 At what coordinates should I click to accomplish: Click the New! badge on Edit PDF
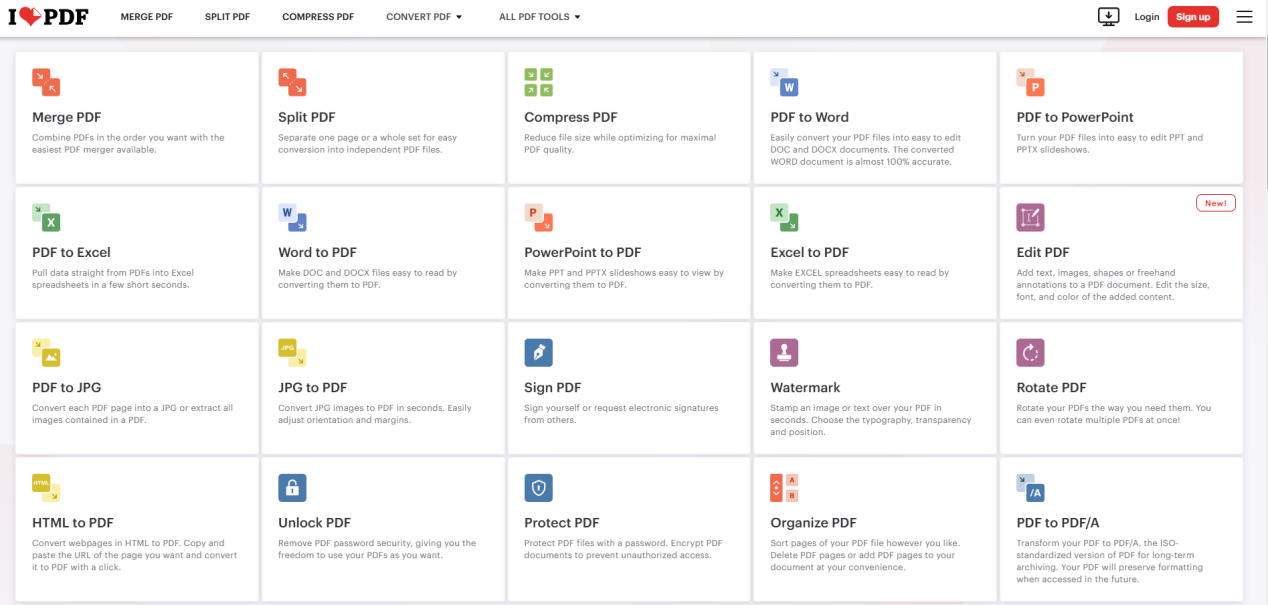(x=1216, y=203)
